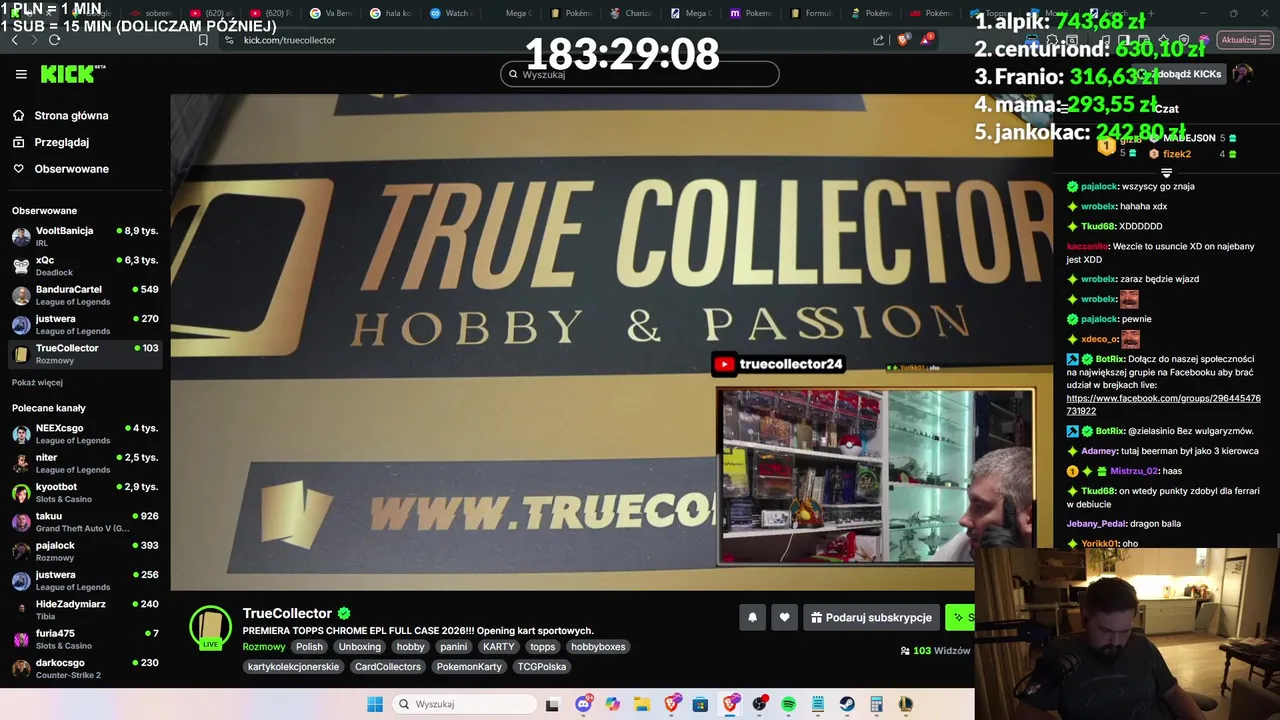This screenshot has height=720, width=1280.
Task: Click chat username Adamey
Action: click(x=1098, y=451)
